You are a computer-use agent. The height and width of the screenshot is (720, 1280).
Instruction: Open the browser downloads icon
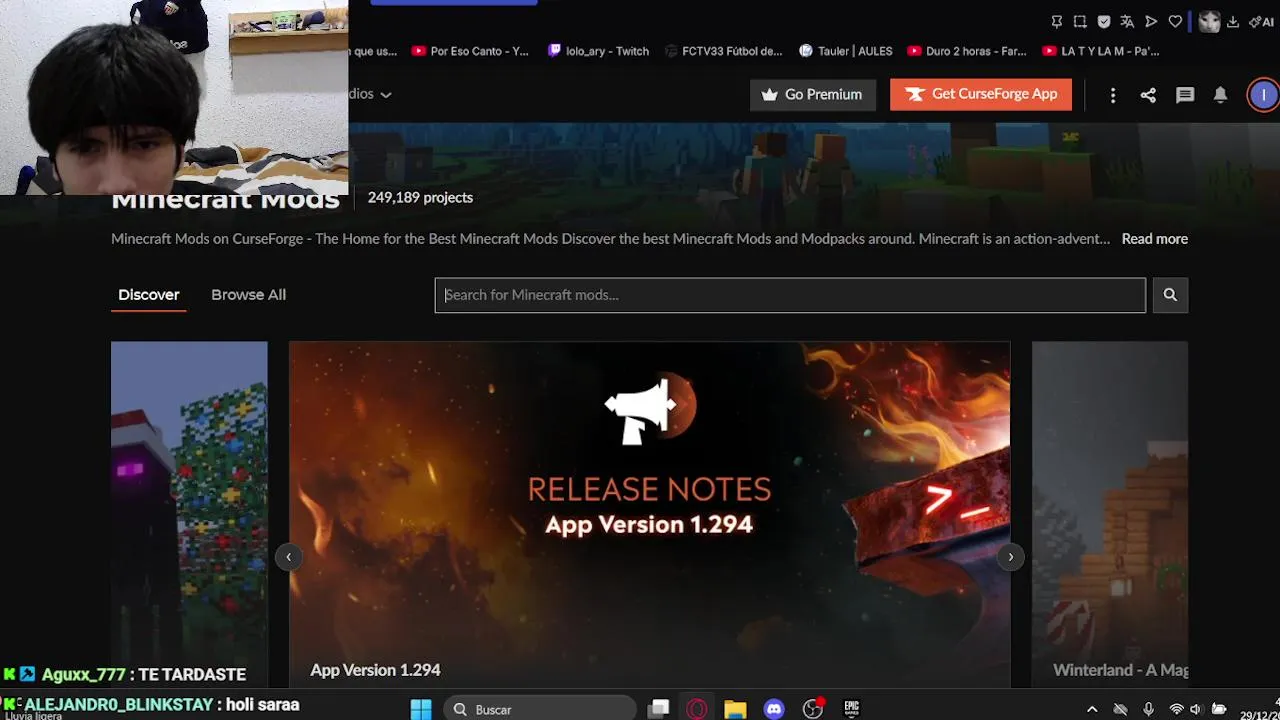(1233, 22)
